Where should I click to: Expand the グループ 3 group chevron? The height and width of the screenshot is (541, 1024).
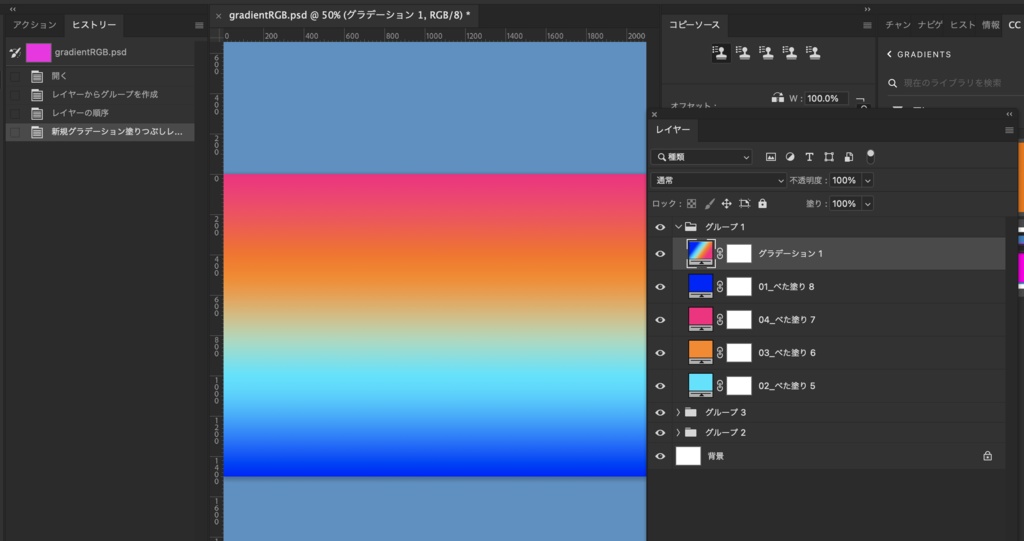click(678, 412)
